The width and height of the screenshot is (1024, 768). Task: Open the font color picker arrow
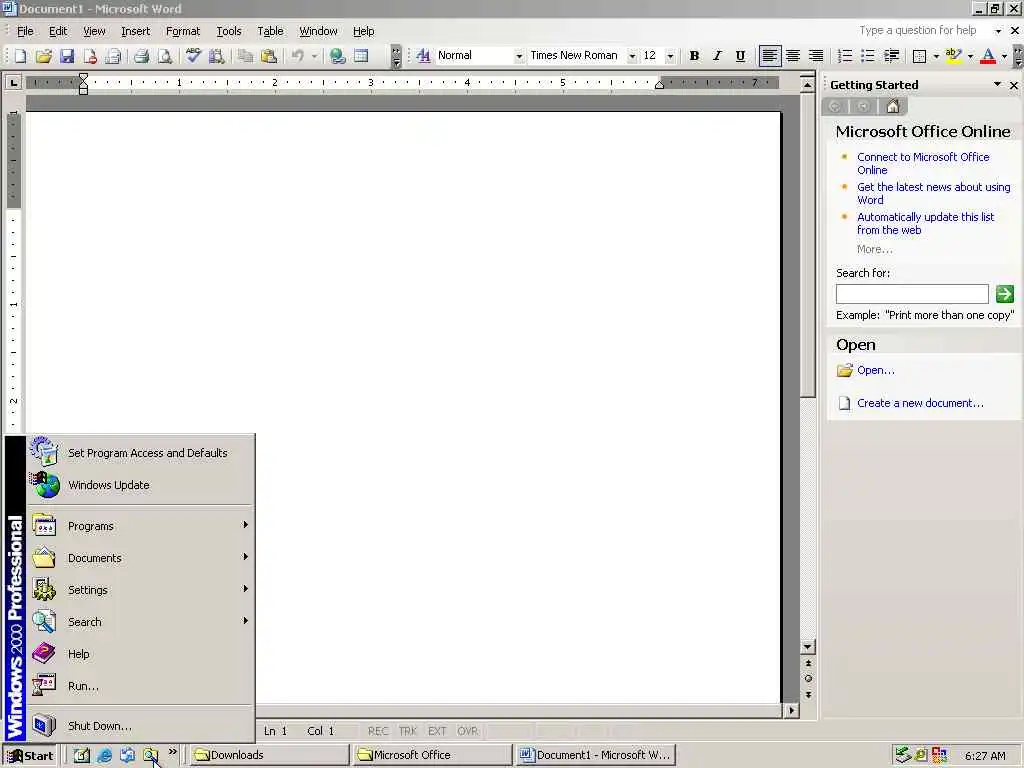click(1004, 56)
